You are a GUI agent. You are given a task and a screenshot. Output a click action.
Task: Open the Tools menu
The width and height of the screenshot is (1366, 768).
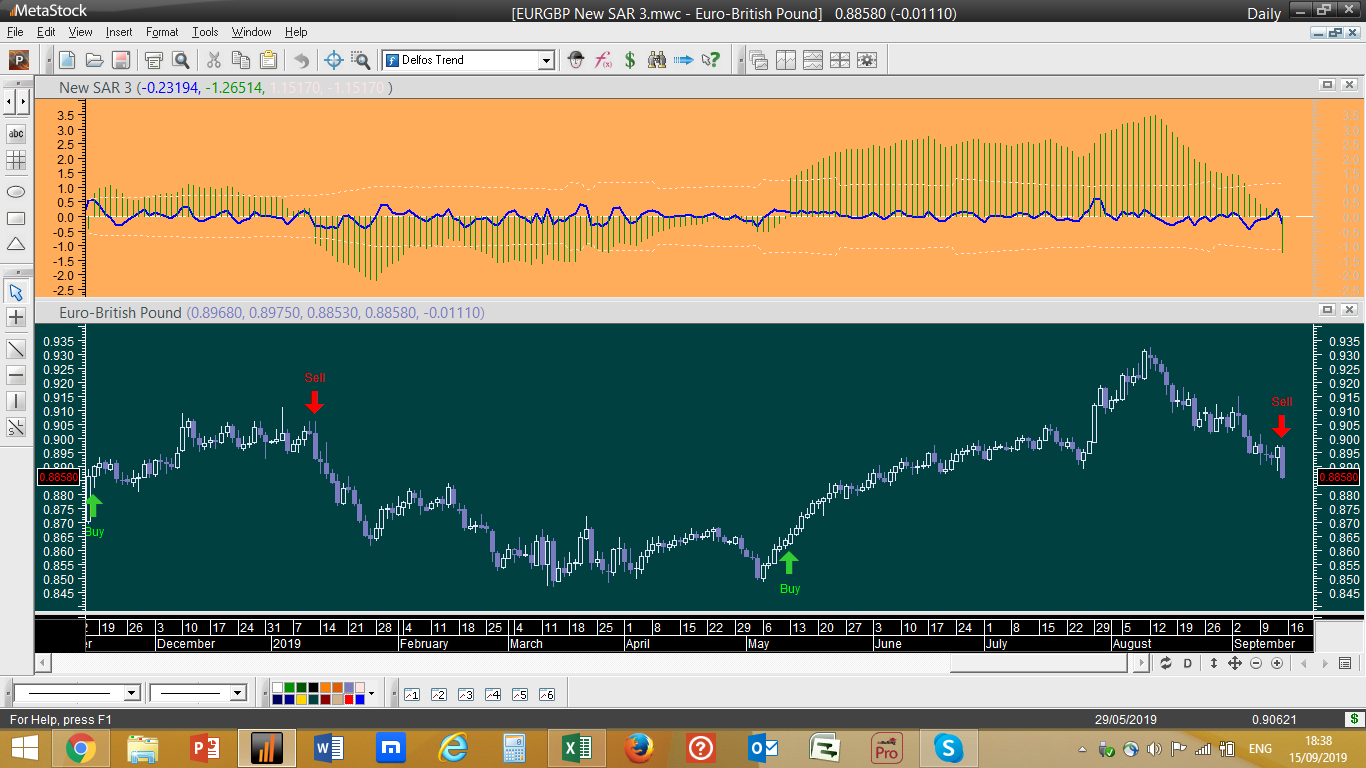pos(205,32)
